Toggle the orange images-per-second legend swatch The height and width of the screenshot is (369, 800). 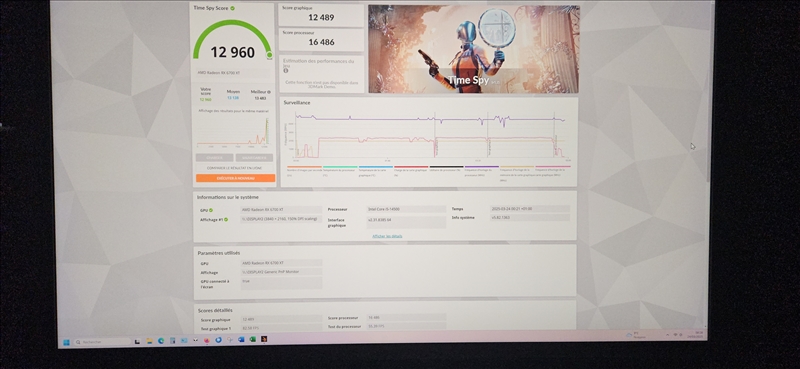click(x=304, y=167)
